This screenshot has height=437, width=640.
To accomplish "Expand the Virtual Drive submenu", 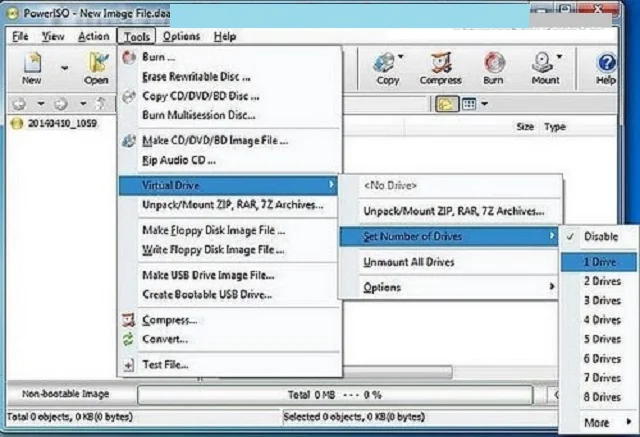I will point(228,186).
